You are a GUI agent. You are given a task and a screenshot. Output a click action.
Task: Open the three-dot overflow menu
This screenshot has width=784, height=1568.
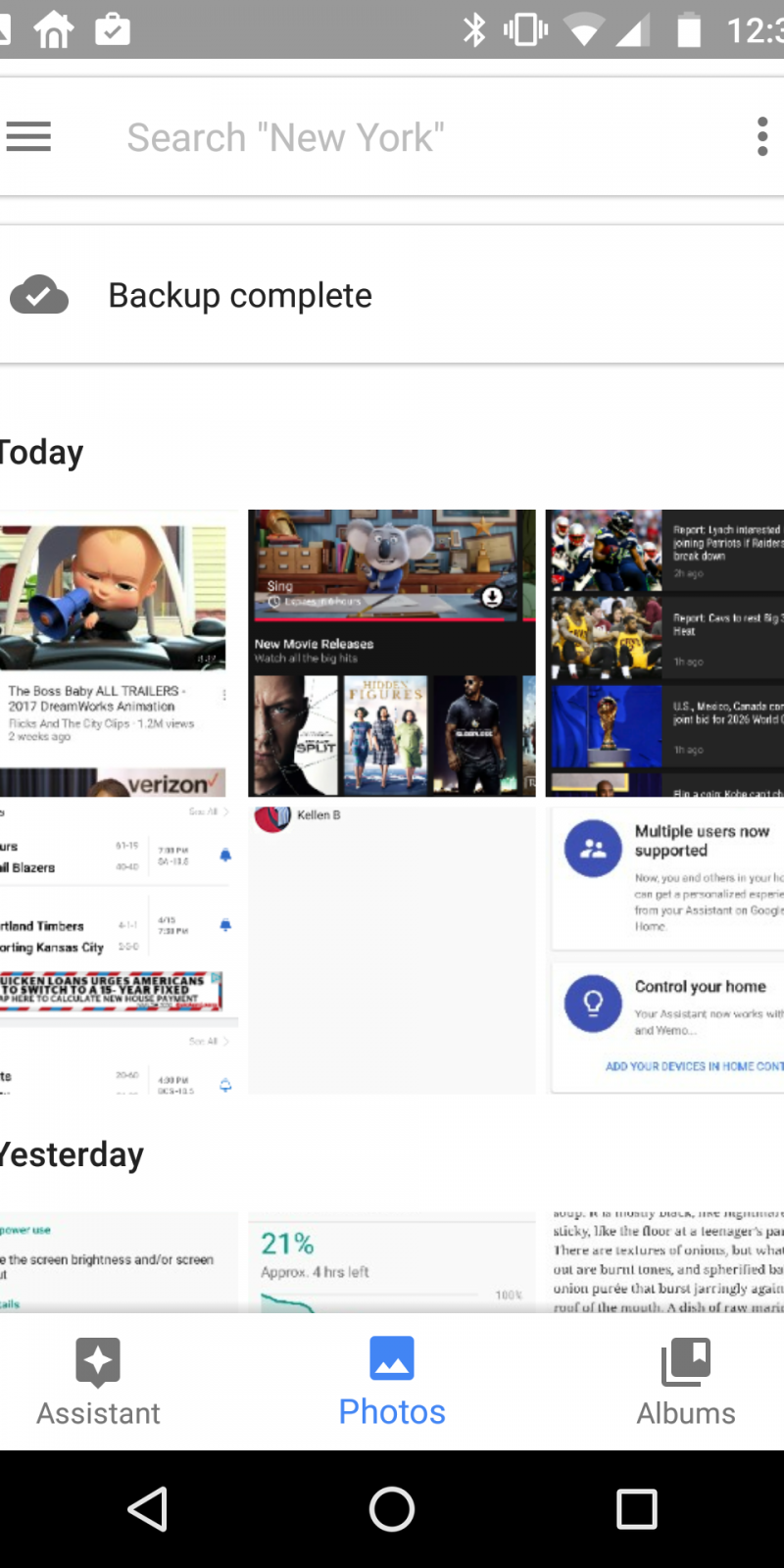[762, 137]
